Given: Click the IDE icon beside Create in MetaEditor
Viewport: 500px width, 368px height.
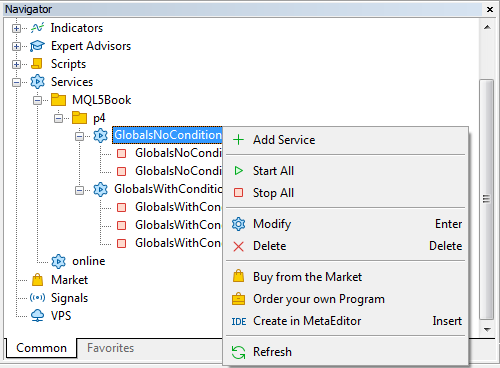Looking at the screenshot, I should [x=239, y=321].
